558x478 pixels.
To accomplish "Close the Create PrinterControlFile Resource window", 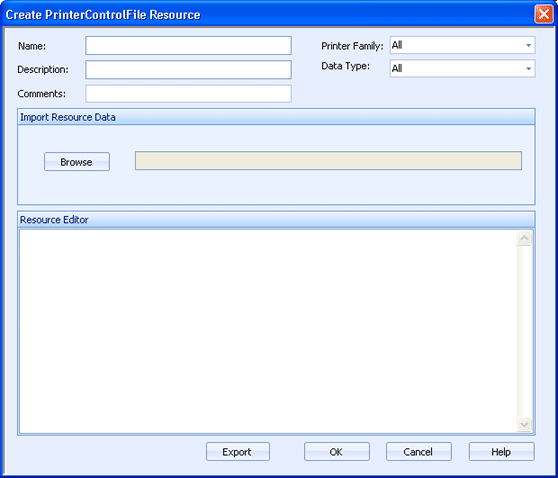I will pos(544,14).
